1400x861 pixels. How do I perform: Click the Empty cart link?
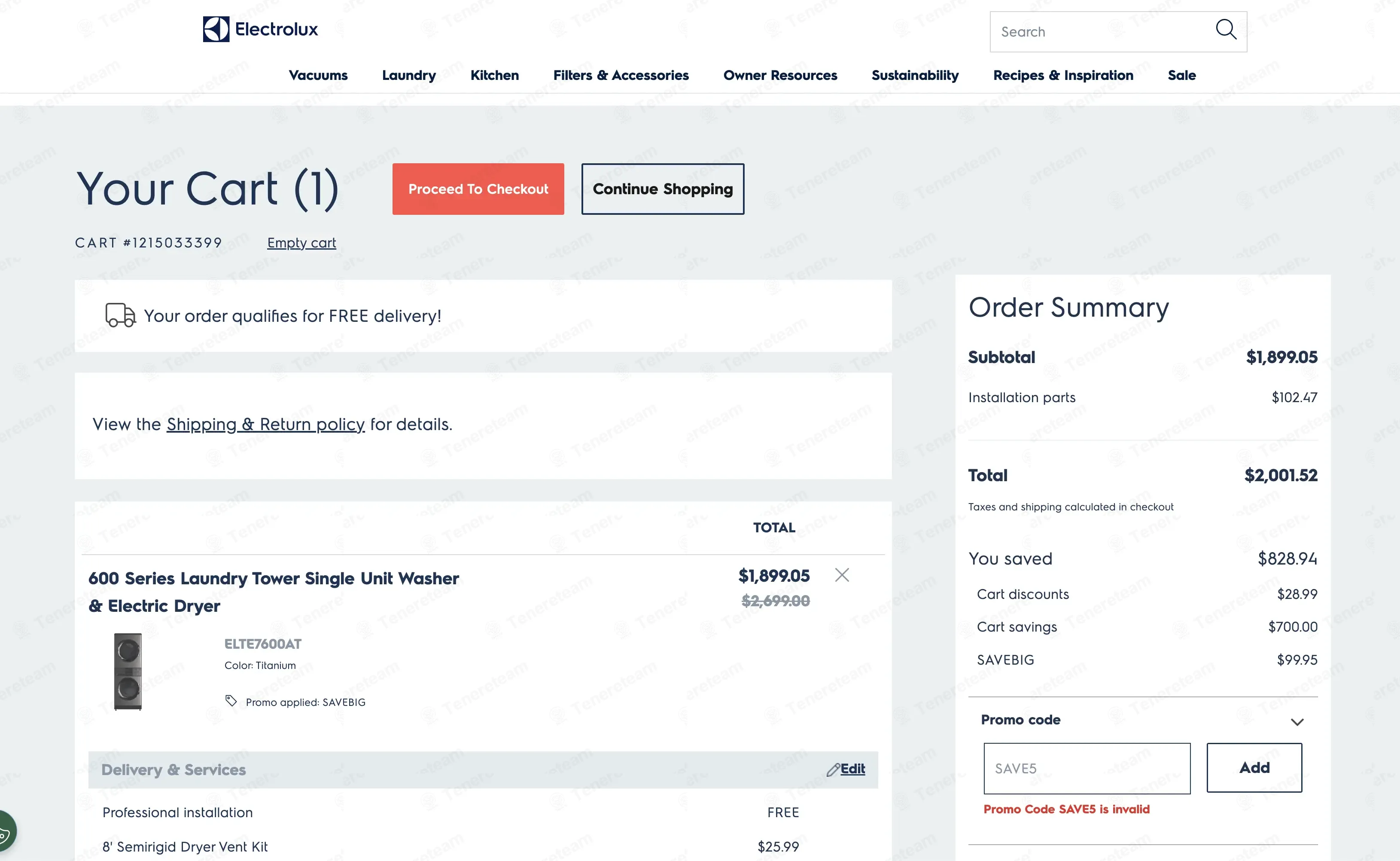point(301,243)
